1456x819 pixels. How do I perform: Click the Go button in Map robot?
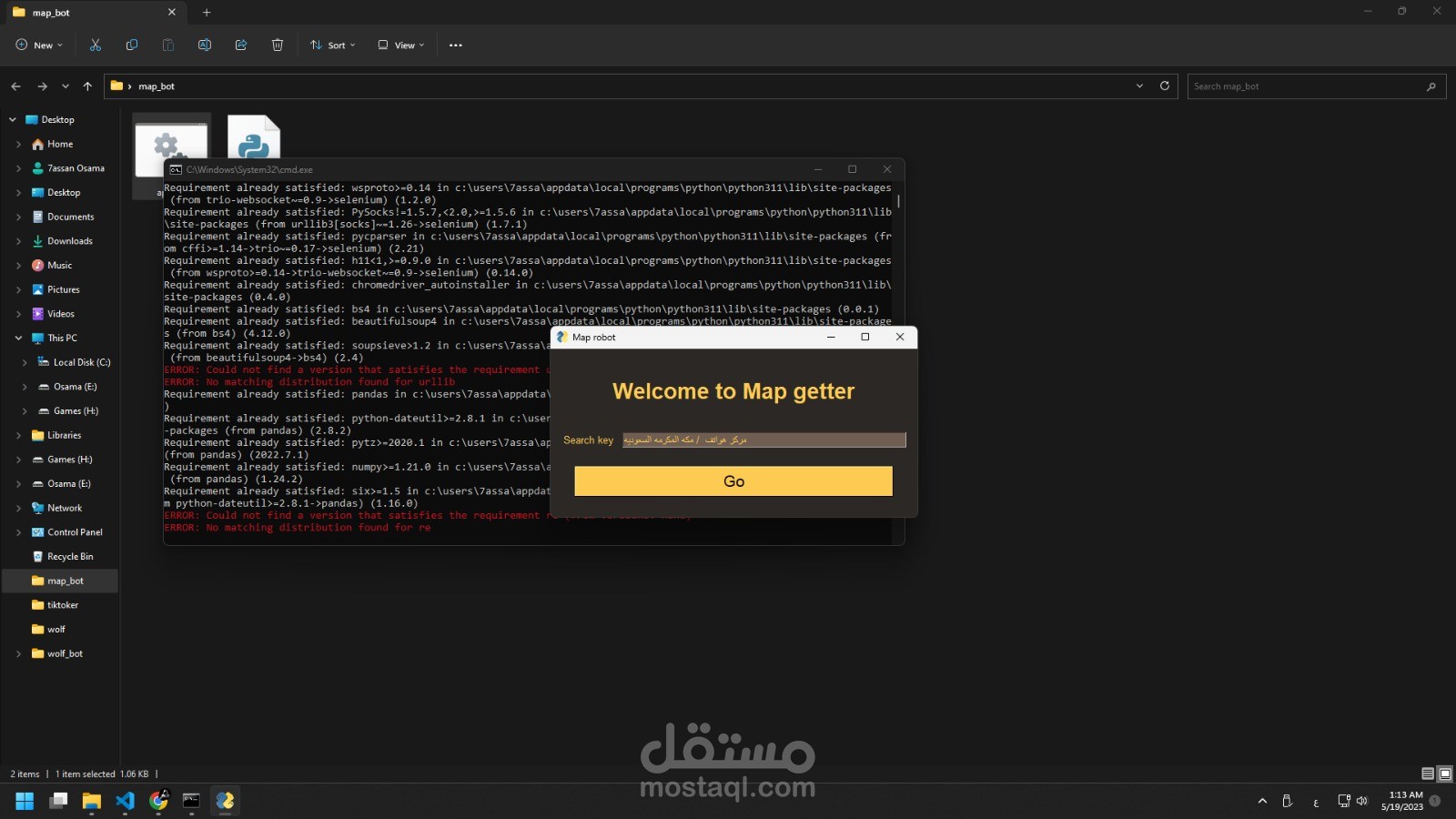click(x=733, y=481)
